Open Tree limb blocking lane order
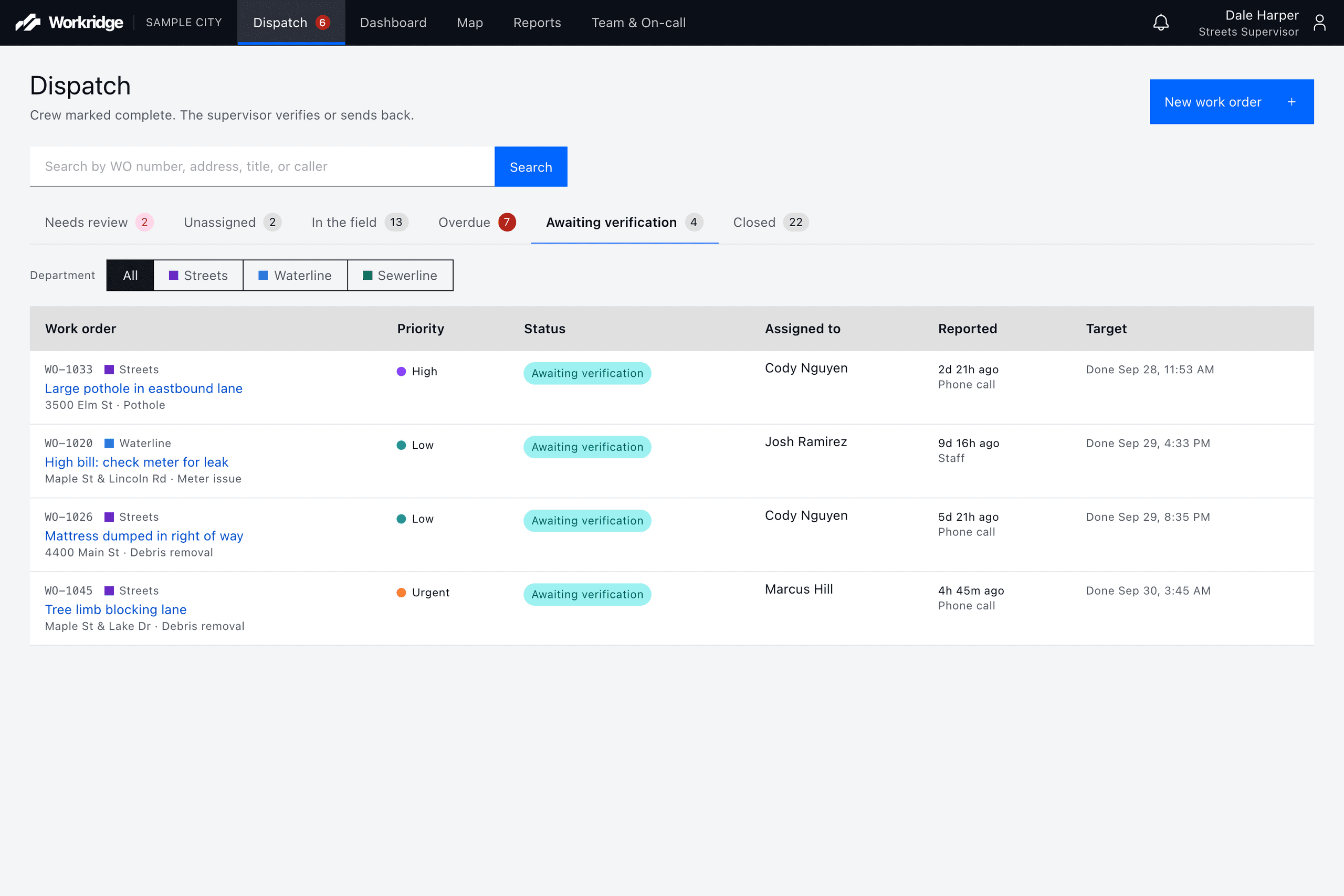Image resolution: width=1344 pixels, height=896 pixels. click(x=116, y=610)
